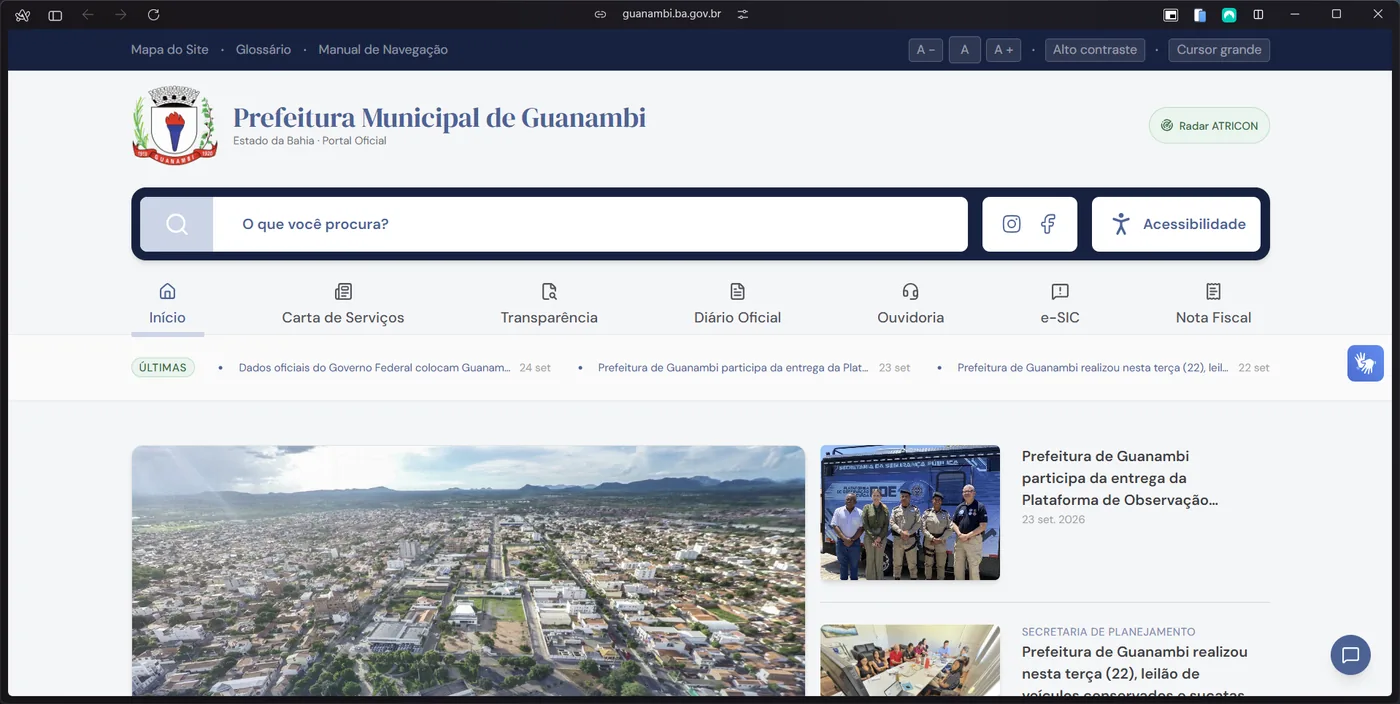Screen dimensions: 1400x704
Task: Click the document icon above Diário Oficial
Action: pyautogui.click(x=738, y=291)
